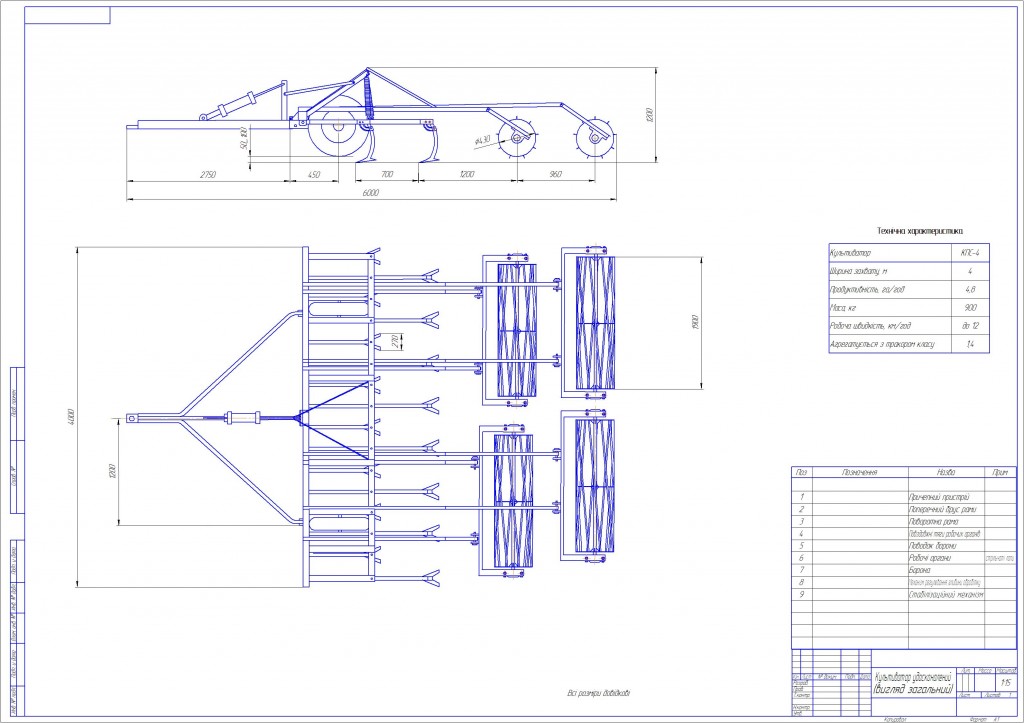Select the 'Поводок борони' entry
The image size is (1024, 723).
pos(933,546)
